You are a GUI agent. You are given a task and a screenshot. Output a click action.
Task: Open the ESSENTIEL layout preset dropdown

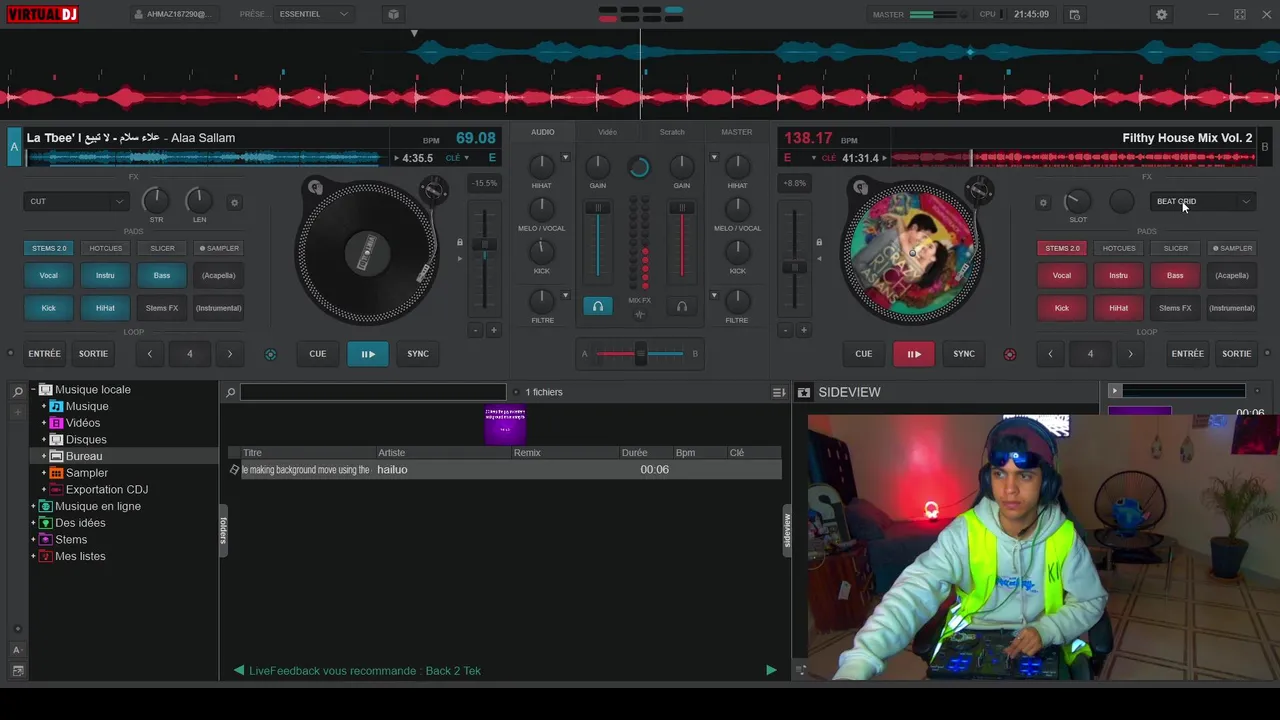coord(314,14)
